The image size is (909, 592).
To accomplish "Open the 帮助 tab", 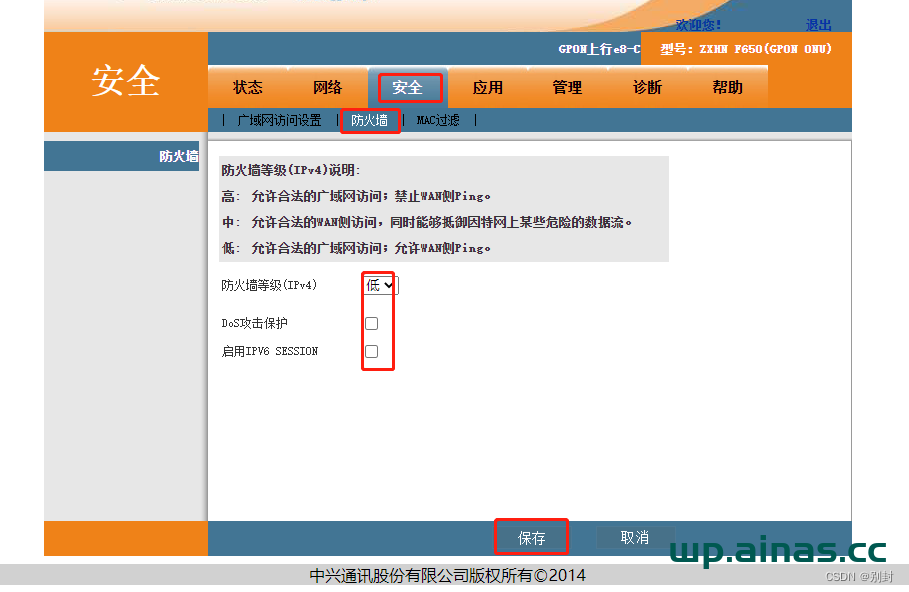I will (727, 88).
